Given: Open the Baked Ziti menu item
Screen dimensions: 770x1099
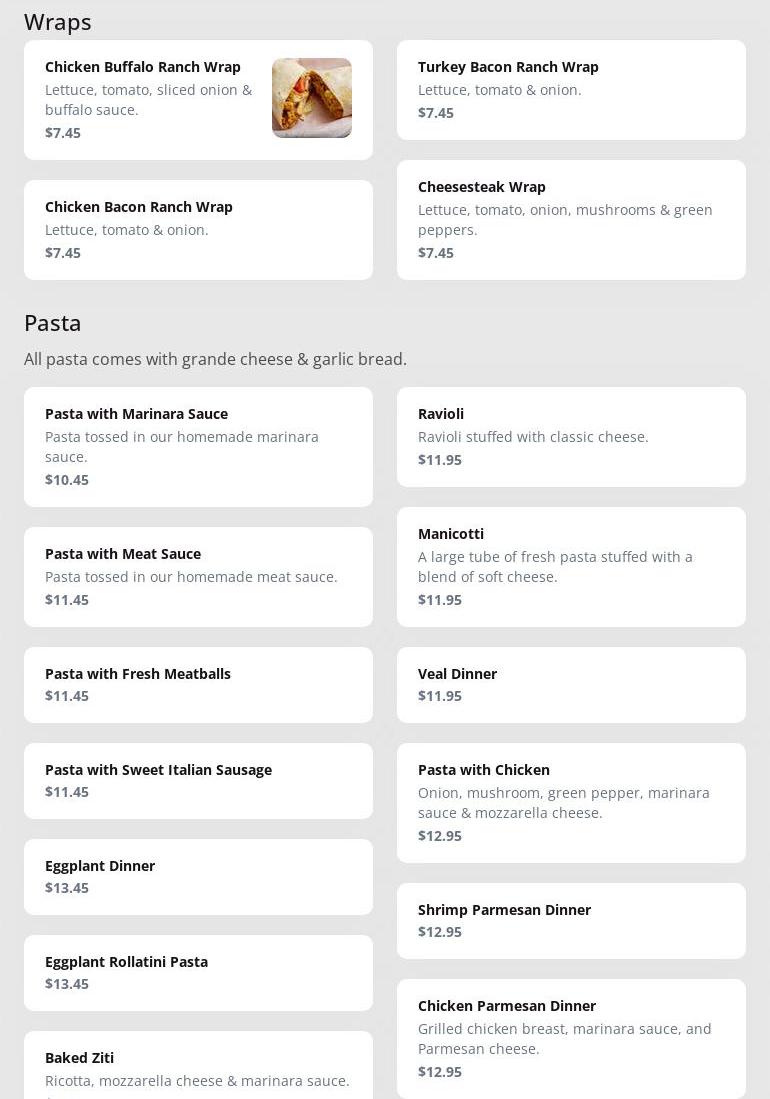Looking at the screenshot, I should coord(198,1068).
